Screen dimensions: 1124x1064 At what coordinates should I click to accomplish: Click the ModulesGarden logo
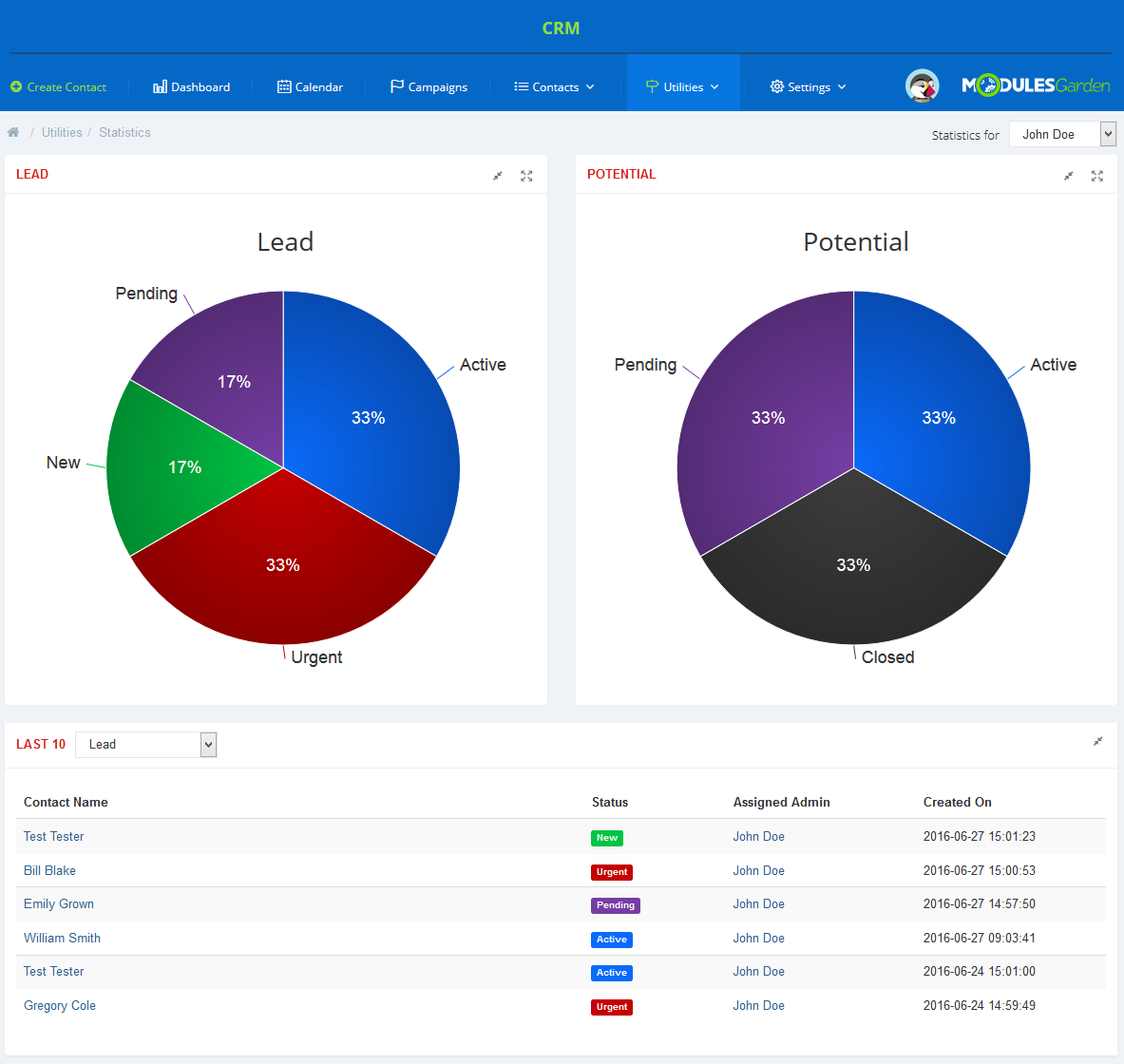coord(1035,85)
